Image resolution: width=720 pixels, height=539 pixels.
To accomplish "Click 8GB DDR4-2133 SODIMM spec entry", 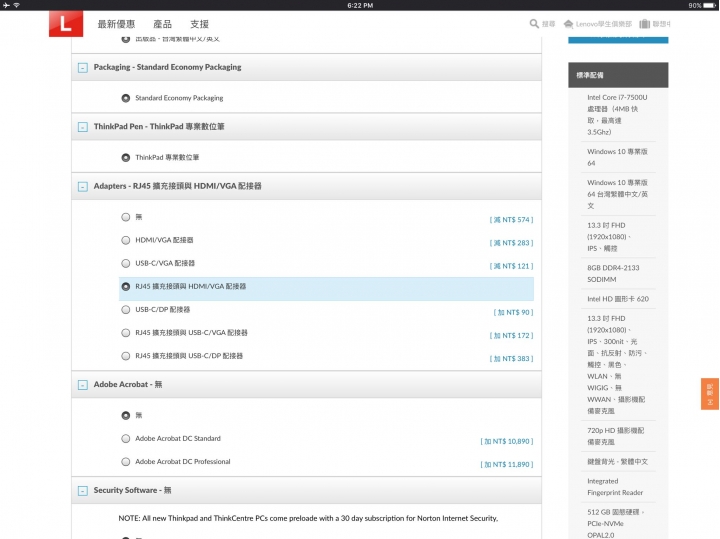I will pyautogui.click(x=613, y=274).
